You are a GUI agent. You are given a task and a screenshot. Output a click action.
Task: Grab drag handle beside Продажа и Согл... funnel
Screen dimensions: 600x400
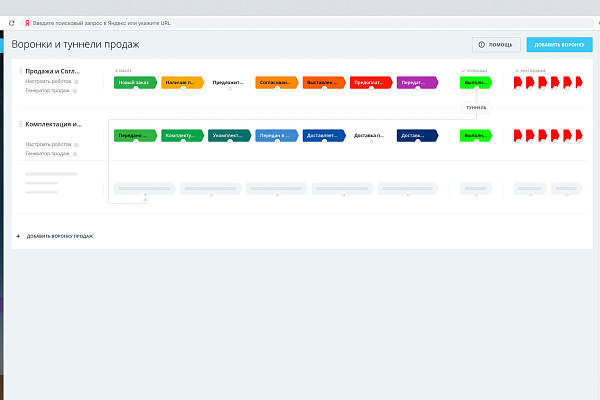[x=20, y=71]
